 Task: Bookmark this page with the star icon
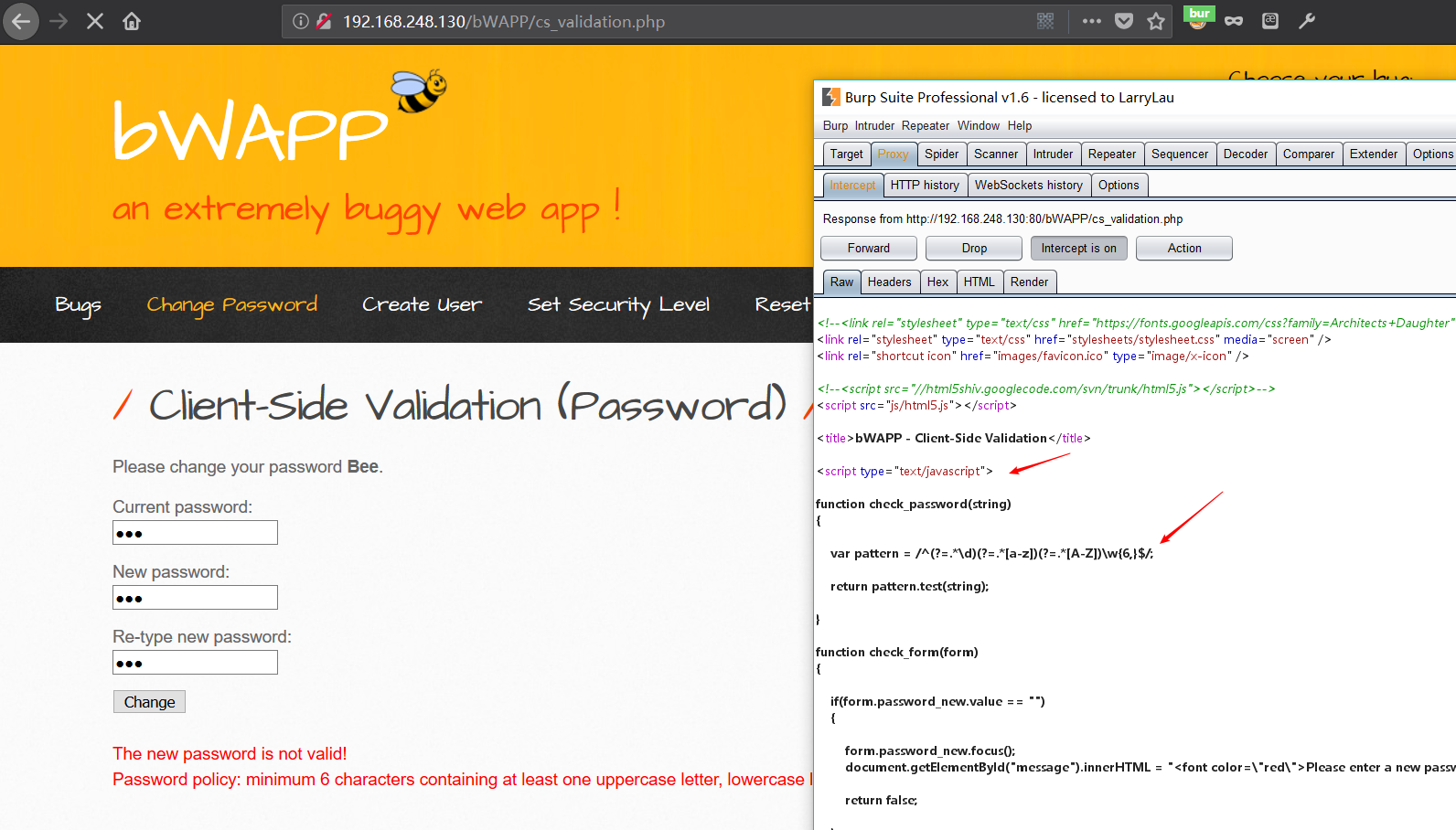point(1156,21)
